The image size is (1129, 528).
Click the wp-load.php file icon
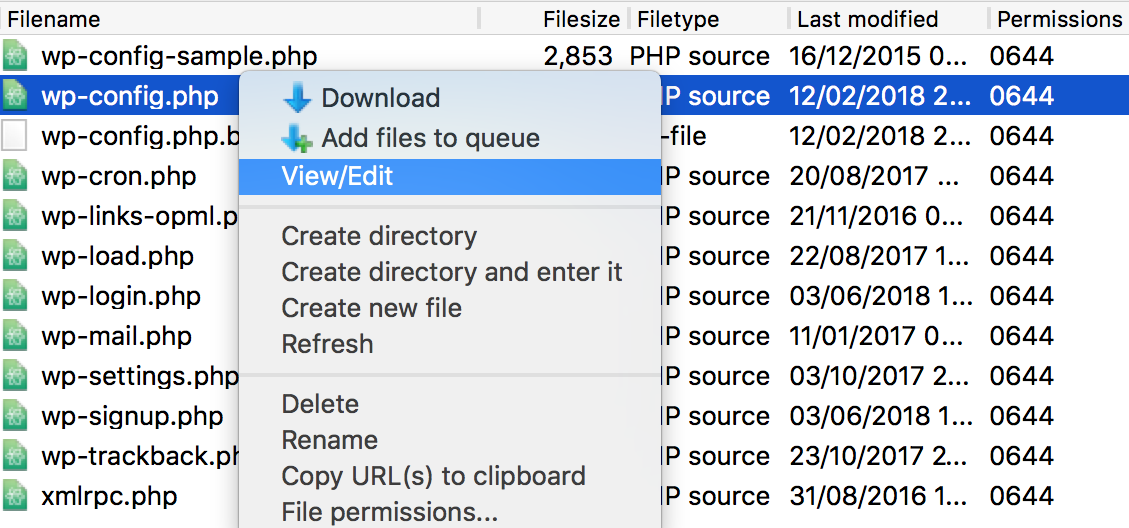pos(14,256)
